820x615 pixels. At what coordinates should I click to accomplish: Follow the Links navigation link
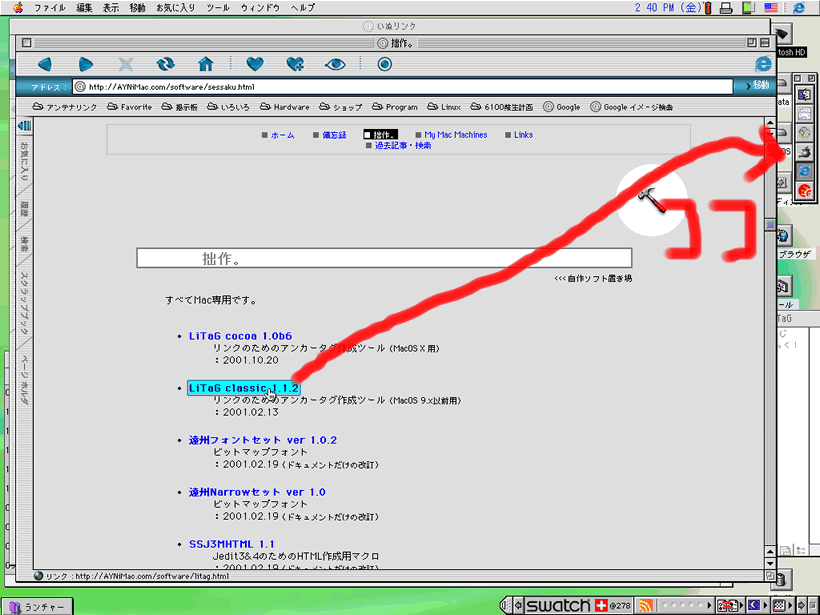pyautogui.click(x=523, y=135)
